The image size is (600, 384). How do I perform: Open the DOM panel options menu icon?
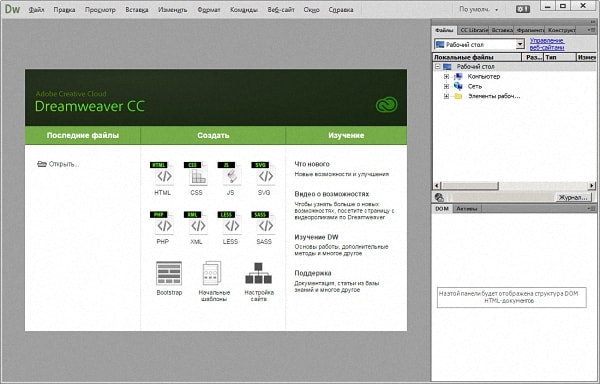(591, 208)
